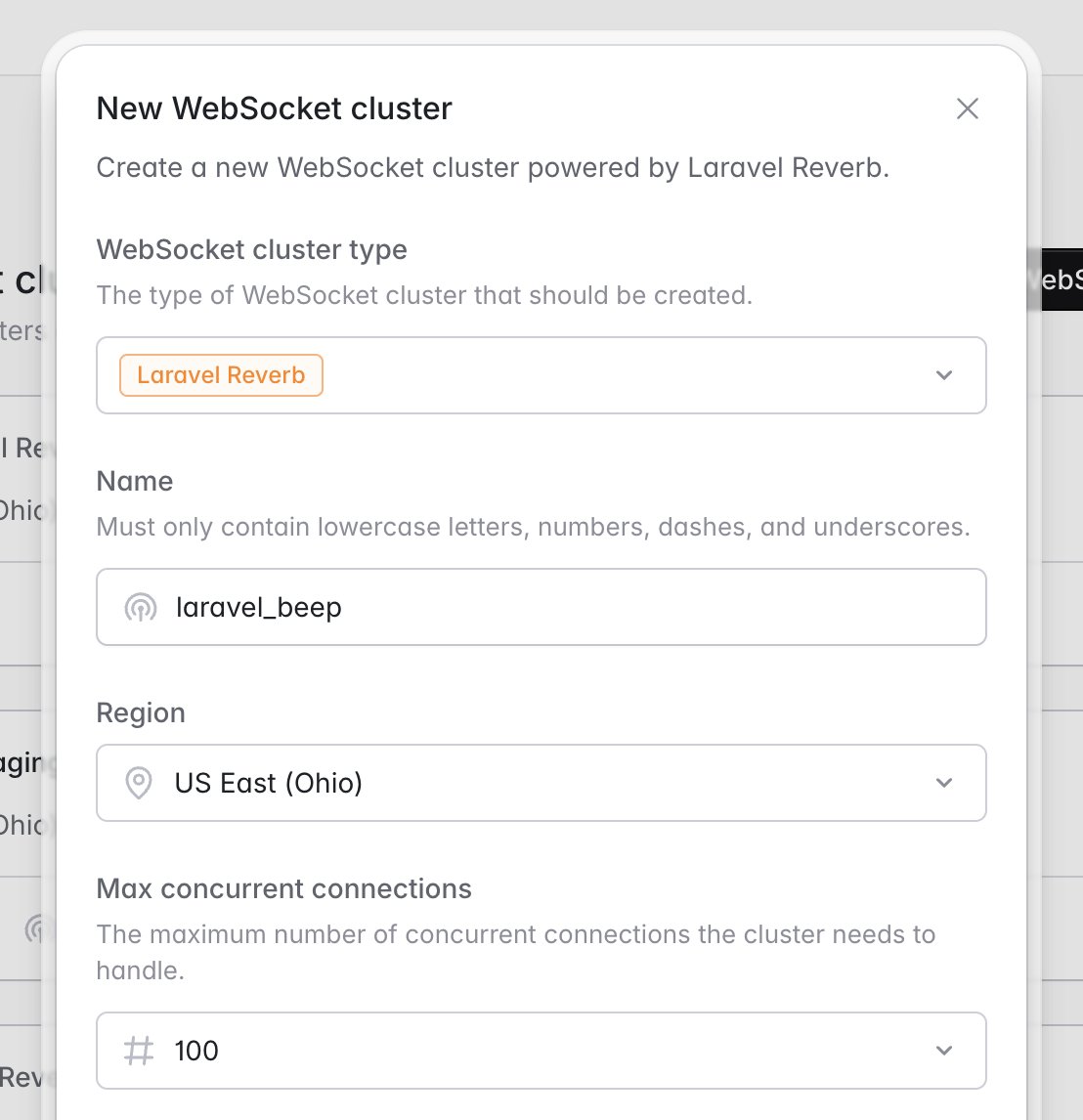Image resolution: width=1083 pixels, height=1120 pixels.
Task: Open the Max concurrent connections dropdown
Action: coord(541,1051)
